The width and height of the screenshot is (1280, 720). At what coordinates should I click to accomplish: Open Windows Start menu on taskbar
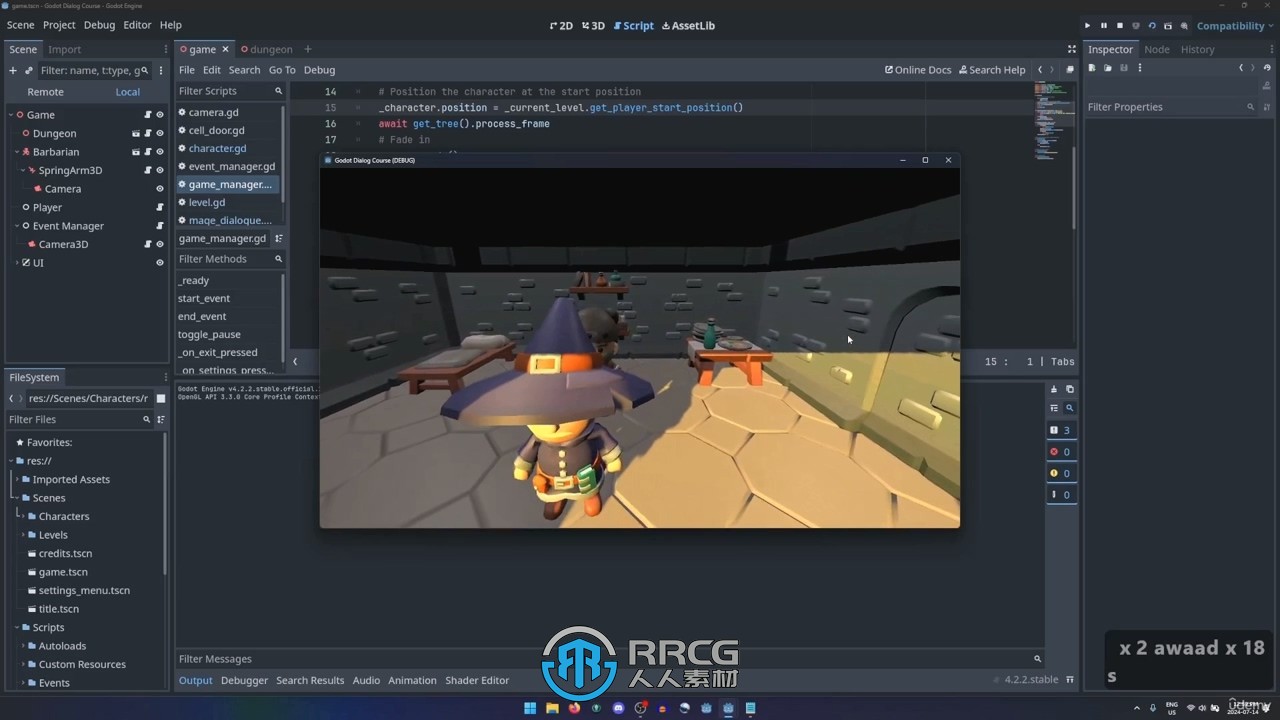(x=530, y=708)
